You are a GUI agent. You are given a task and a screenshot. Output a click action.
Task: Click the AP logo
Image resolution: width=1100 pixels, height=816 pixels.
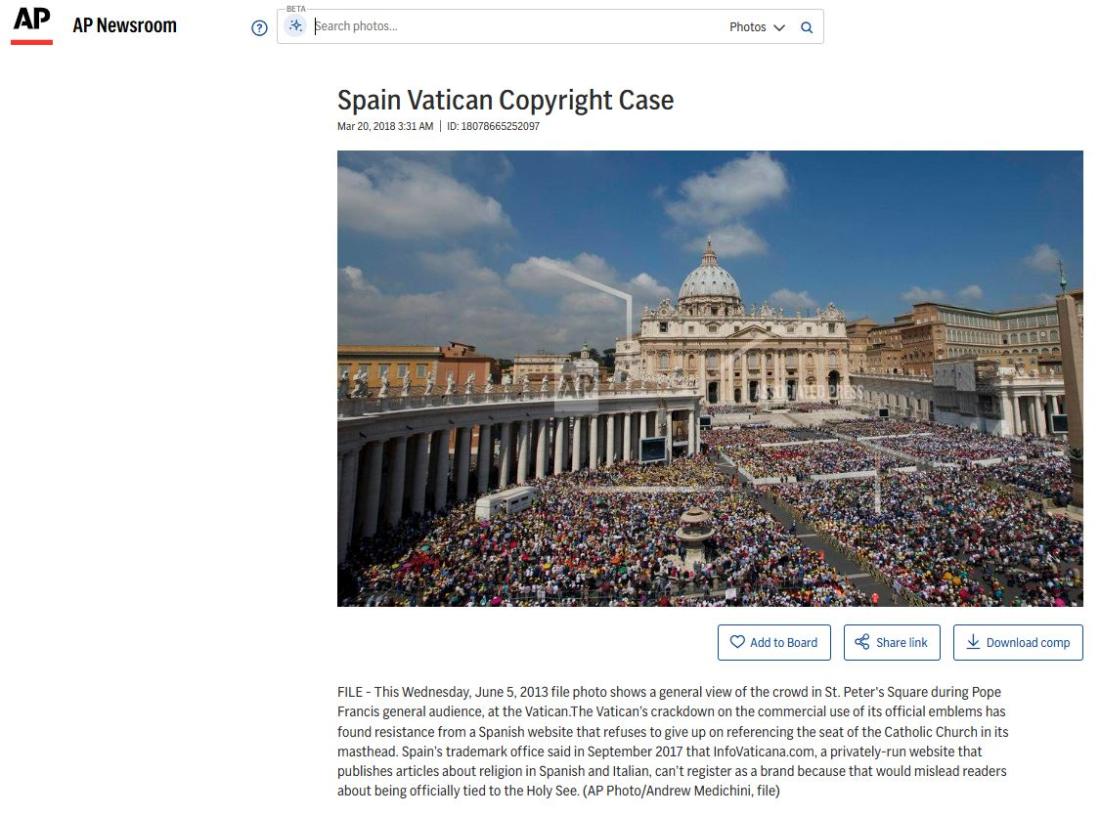click(32, 25)
